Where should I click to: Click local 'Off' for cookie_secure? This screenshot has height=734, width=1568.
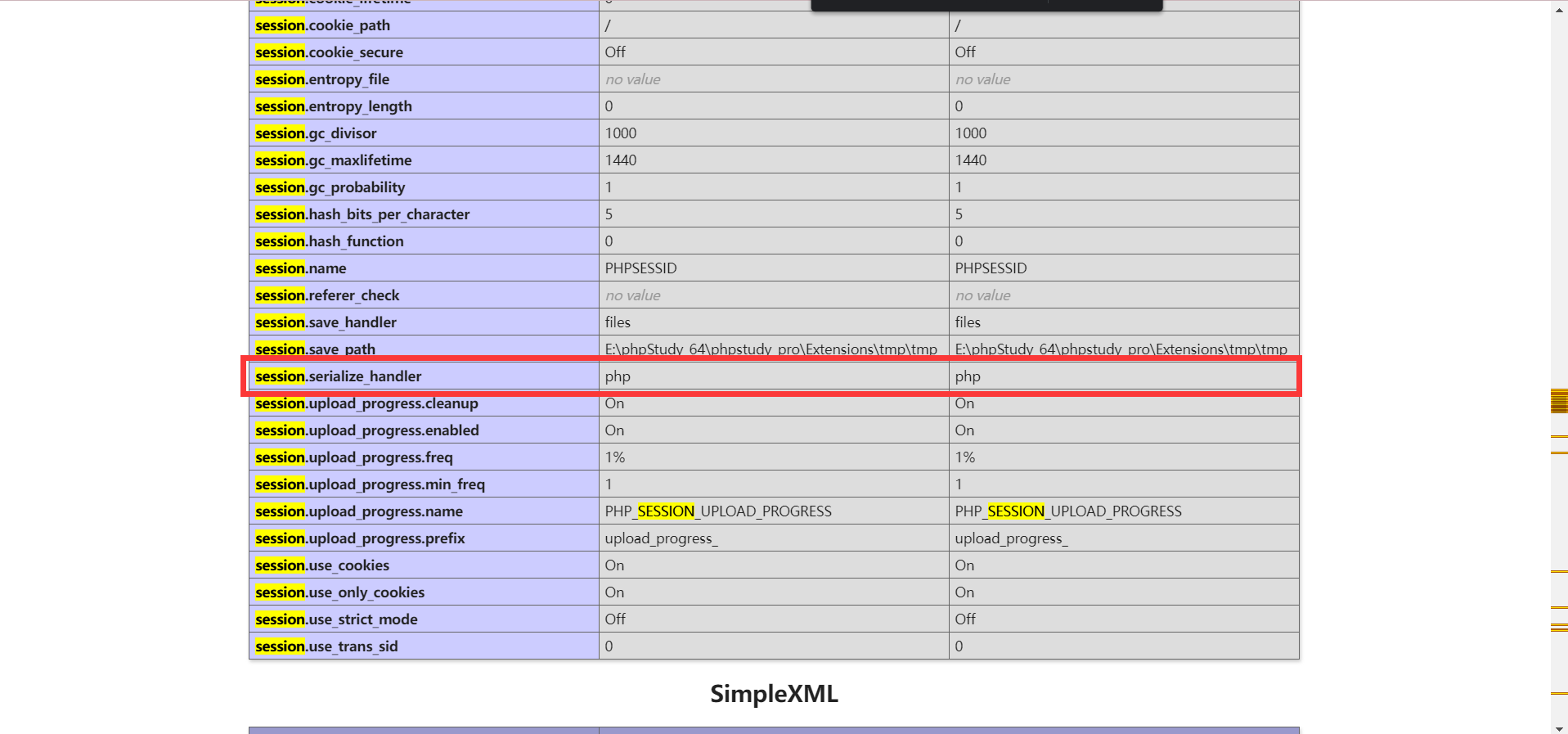[x=615, y=52]
